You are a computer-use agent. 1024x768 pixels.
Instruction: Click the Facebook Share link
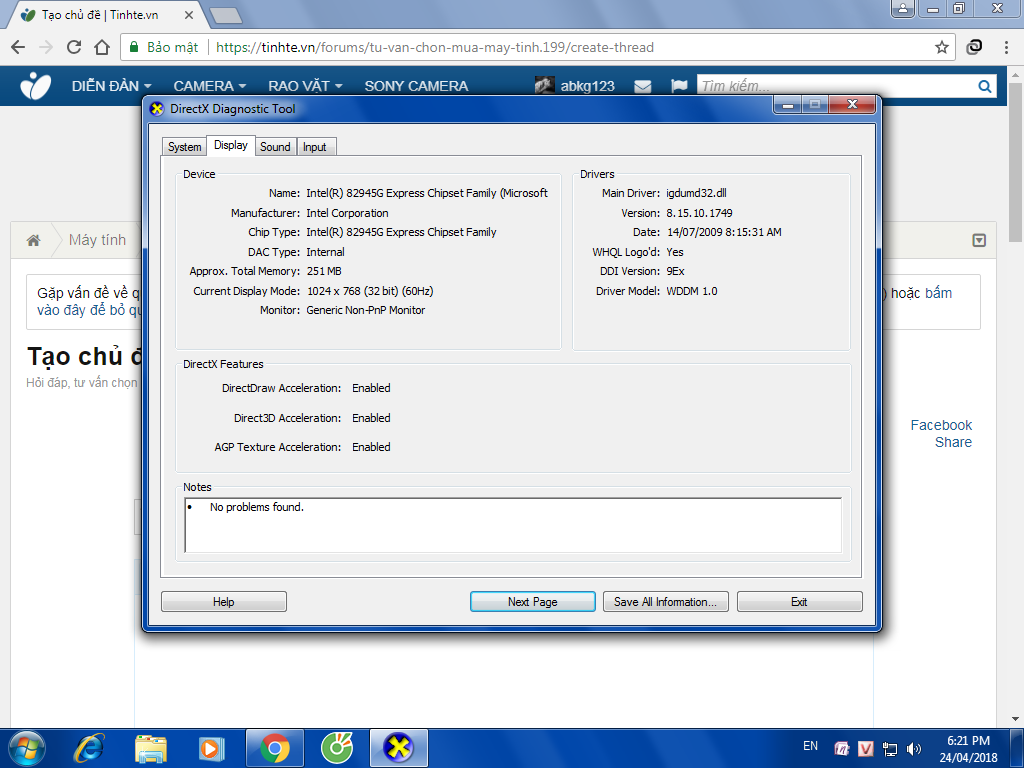[x=941, y=434]
